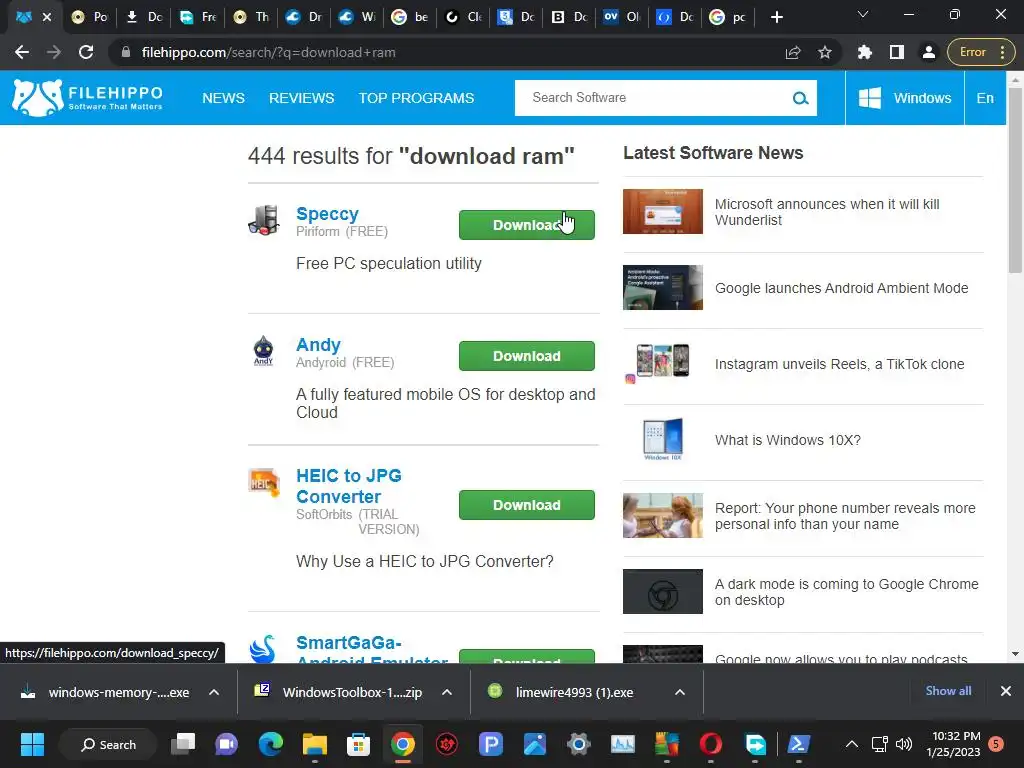Reload the page with refresh icon
Image resolution: width=1024 pixels, height=768 pixels.
(86, 52)
